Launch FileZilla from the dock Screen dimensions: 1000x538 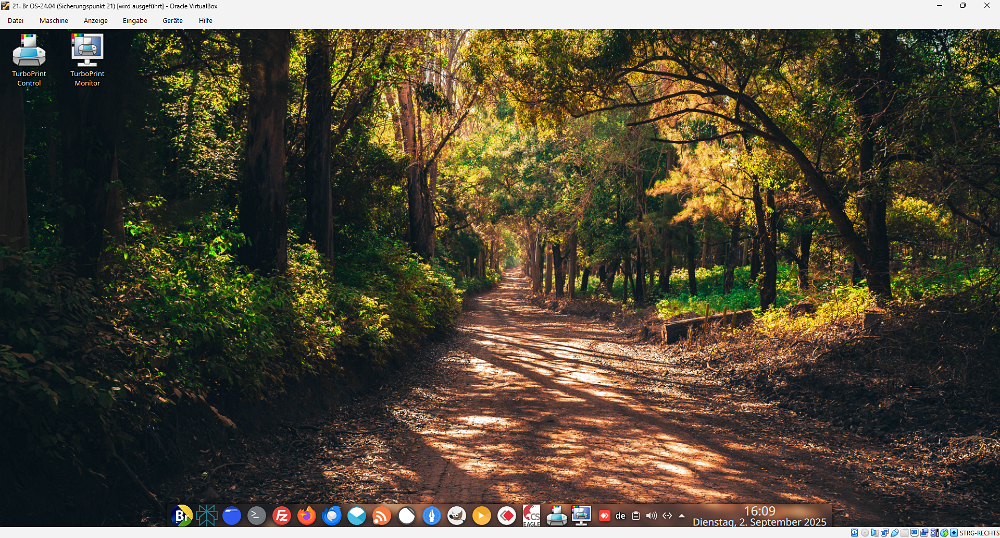click(282, 516)
